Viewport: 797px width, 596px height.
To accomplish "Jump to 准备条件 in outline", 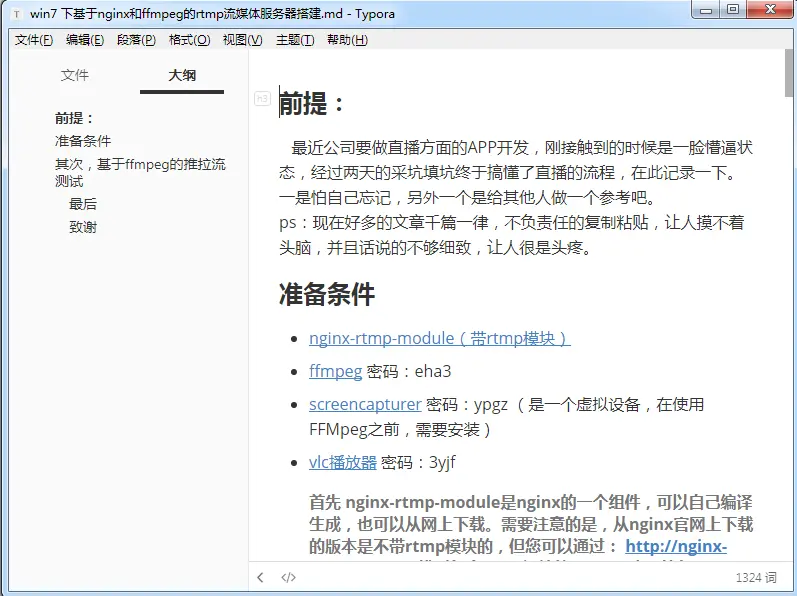I will (x=83, y=141).
